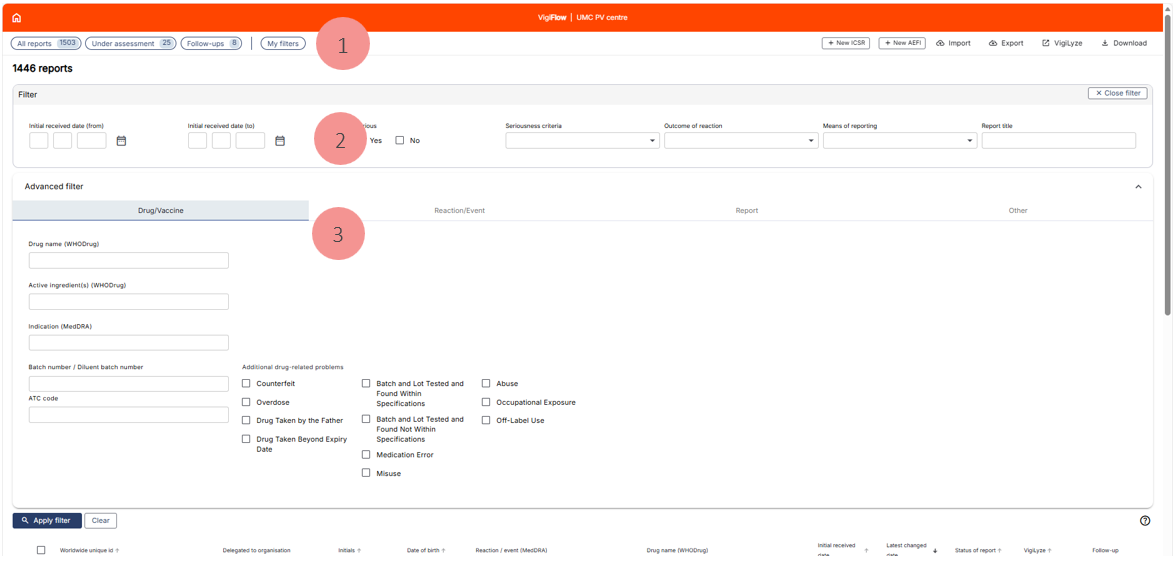Check the Counterfeit checkbox

pos(246,384)
